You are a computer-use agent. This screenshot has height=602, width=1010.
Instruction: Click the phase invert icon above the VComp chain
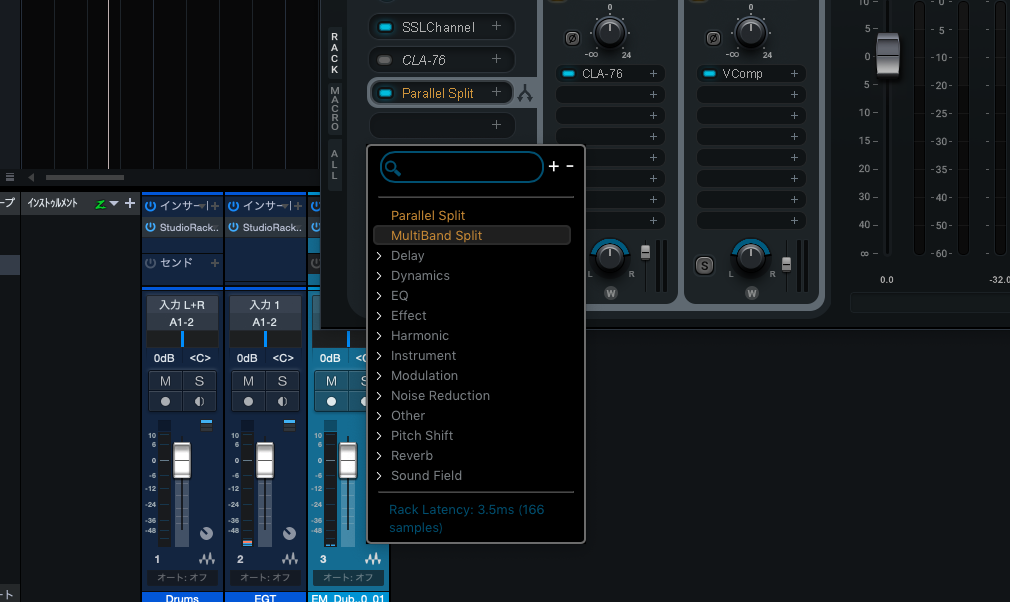713,38
